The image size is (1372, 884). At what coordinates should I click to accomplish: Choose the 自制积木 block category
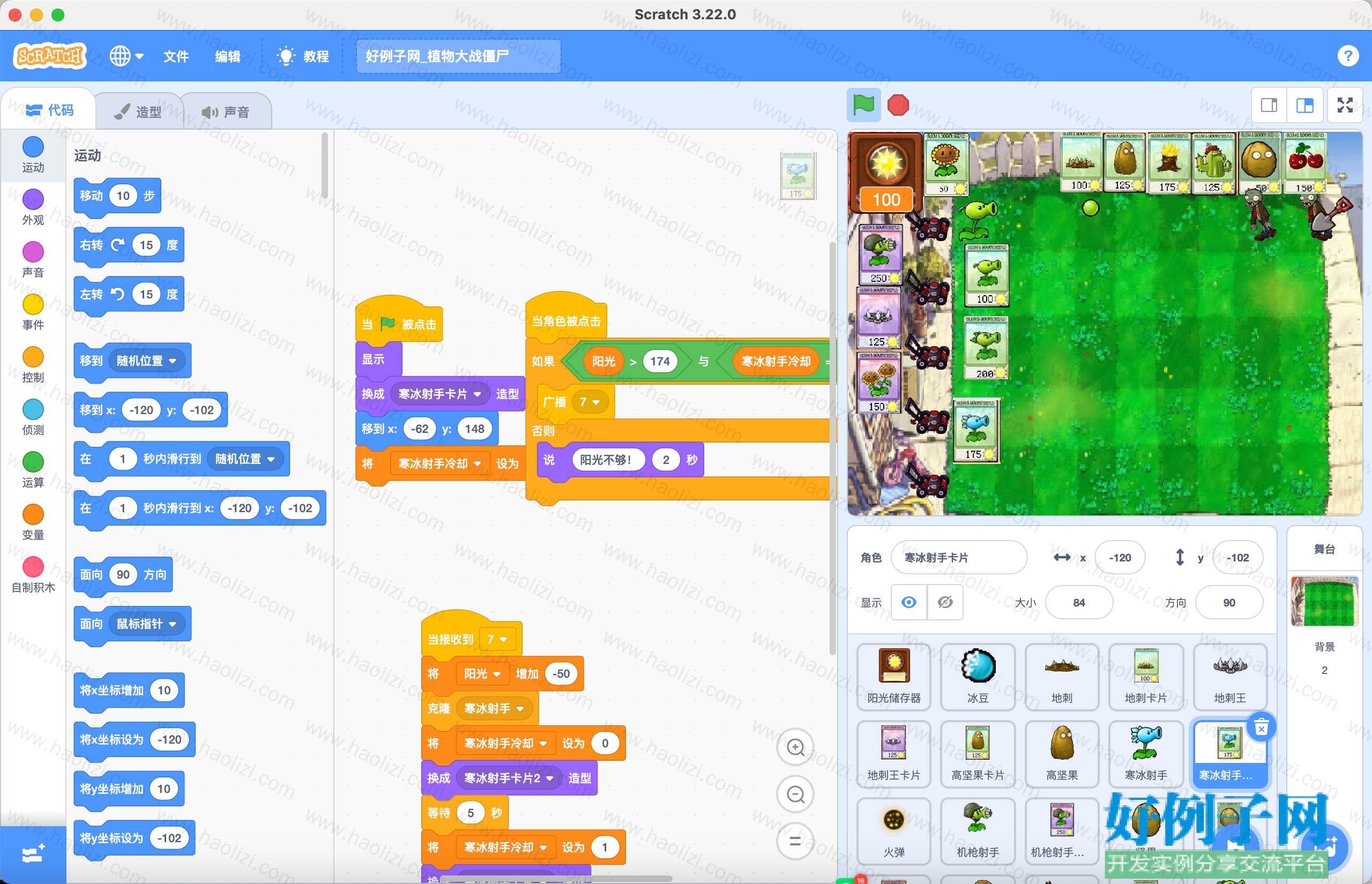pos(33,574)
